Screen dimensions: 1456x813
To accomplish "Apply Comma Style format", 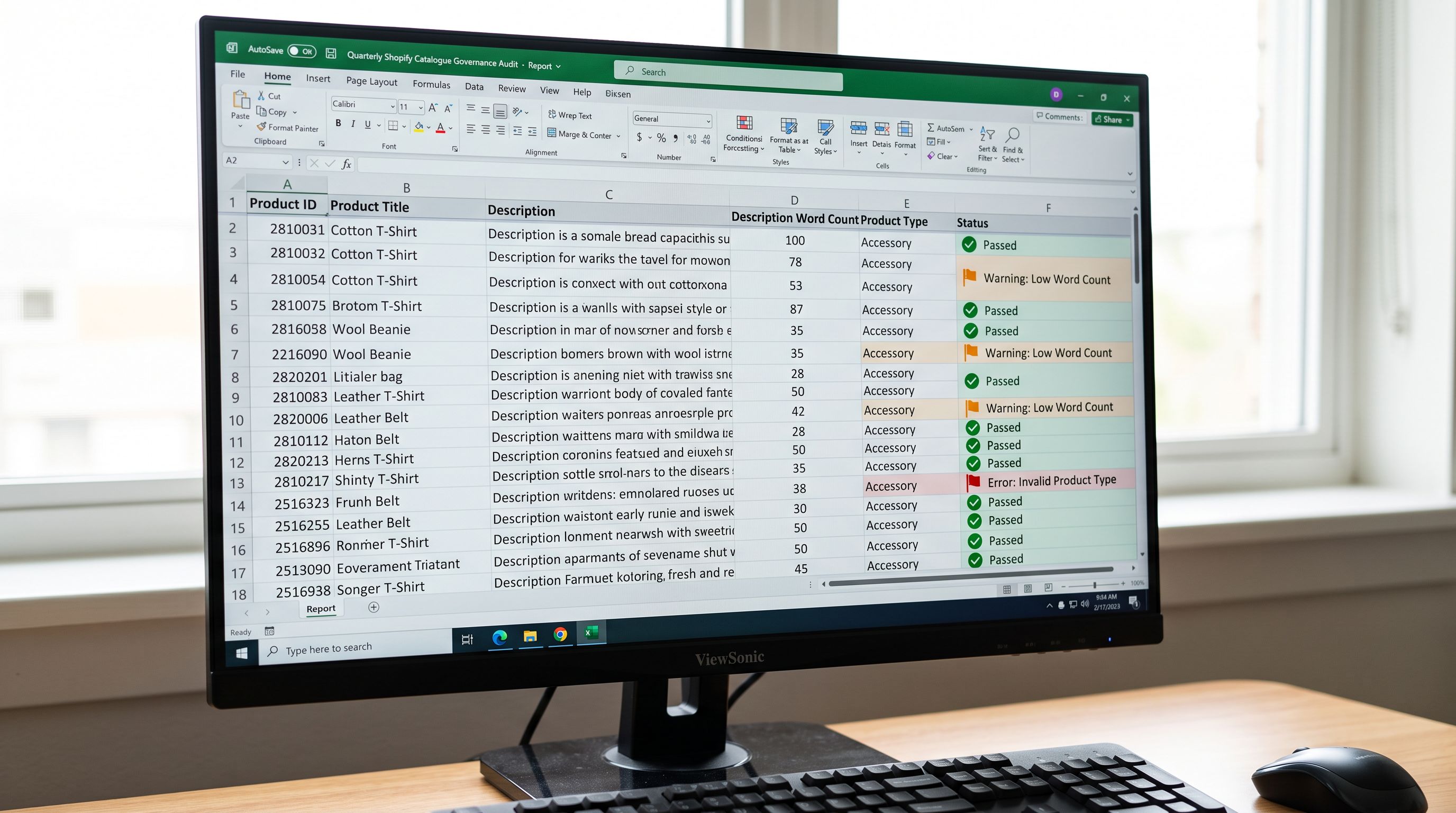I will coord(676,139).
